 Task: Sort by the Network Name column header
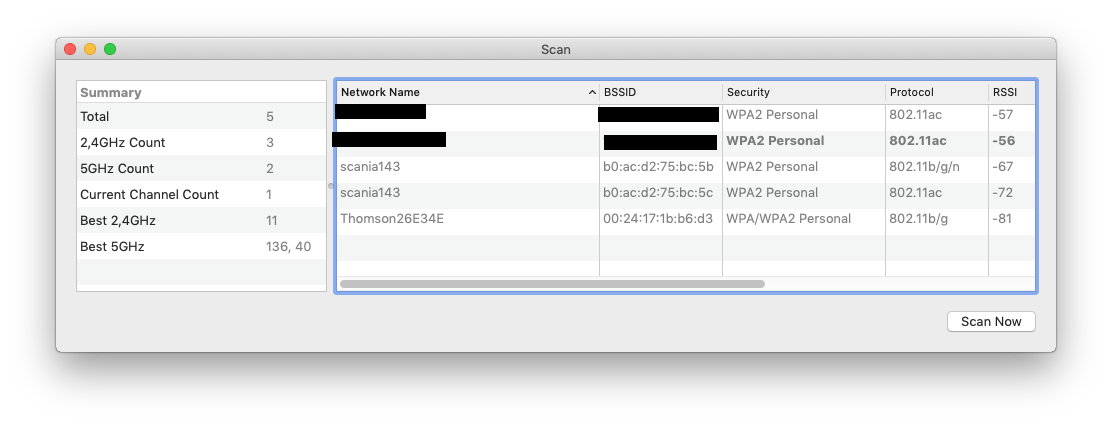tap(468, 92)
